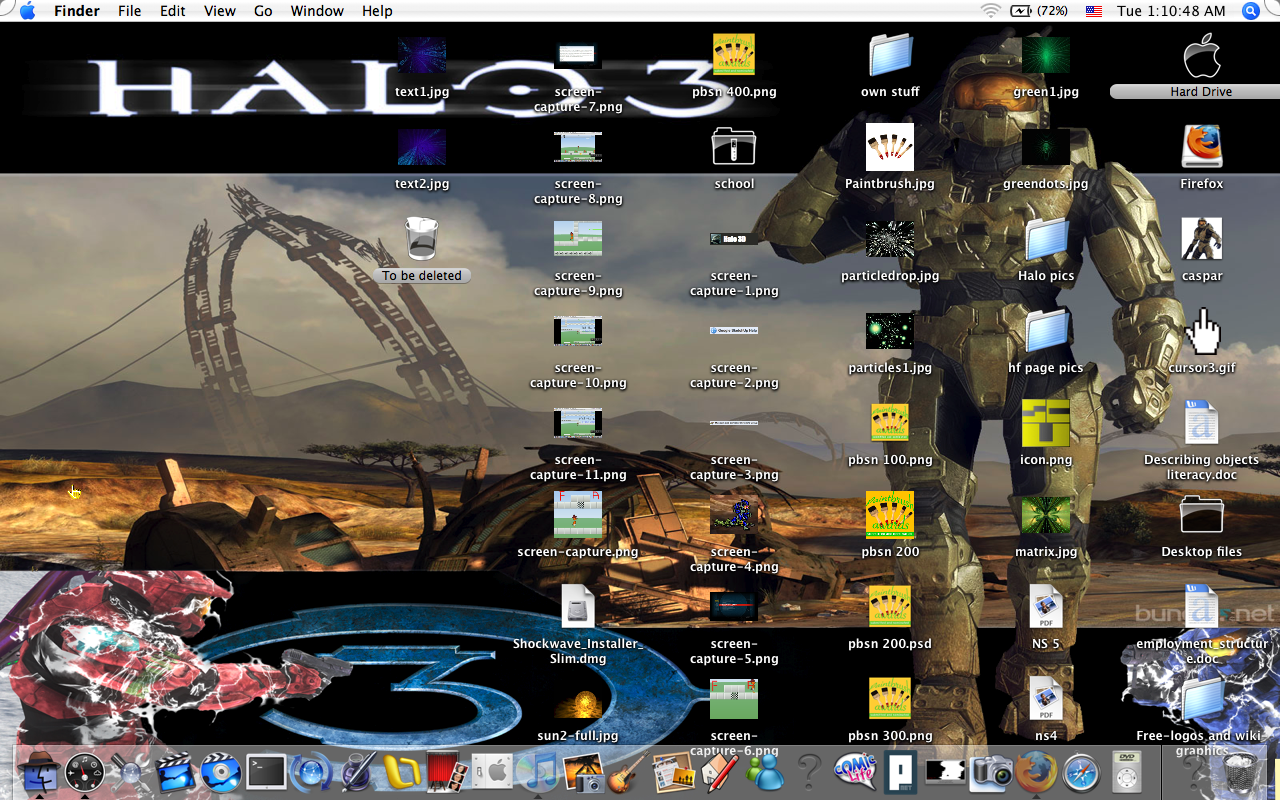Select greendots.jpg file
The width and height of the screenshot is (1280, 800).
point(1046,148)
